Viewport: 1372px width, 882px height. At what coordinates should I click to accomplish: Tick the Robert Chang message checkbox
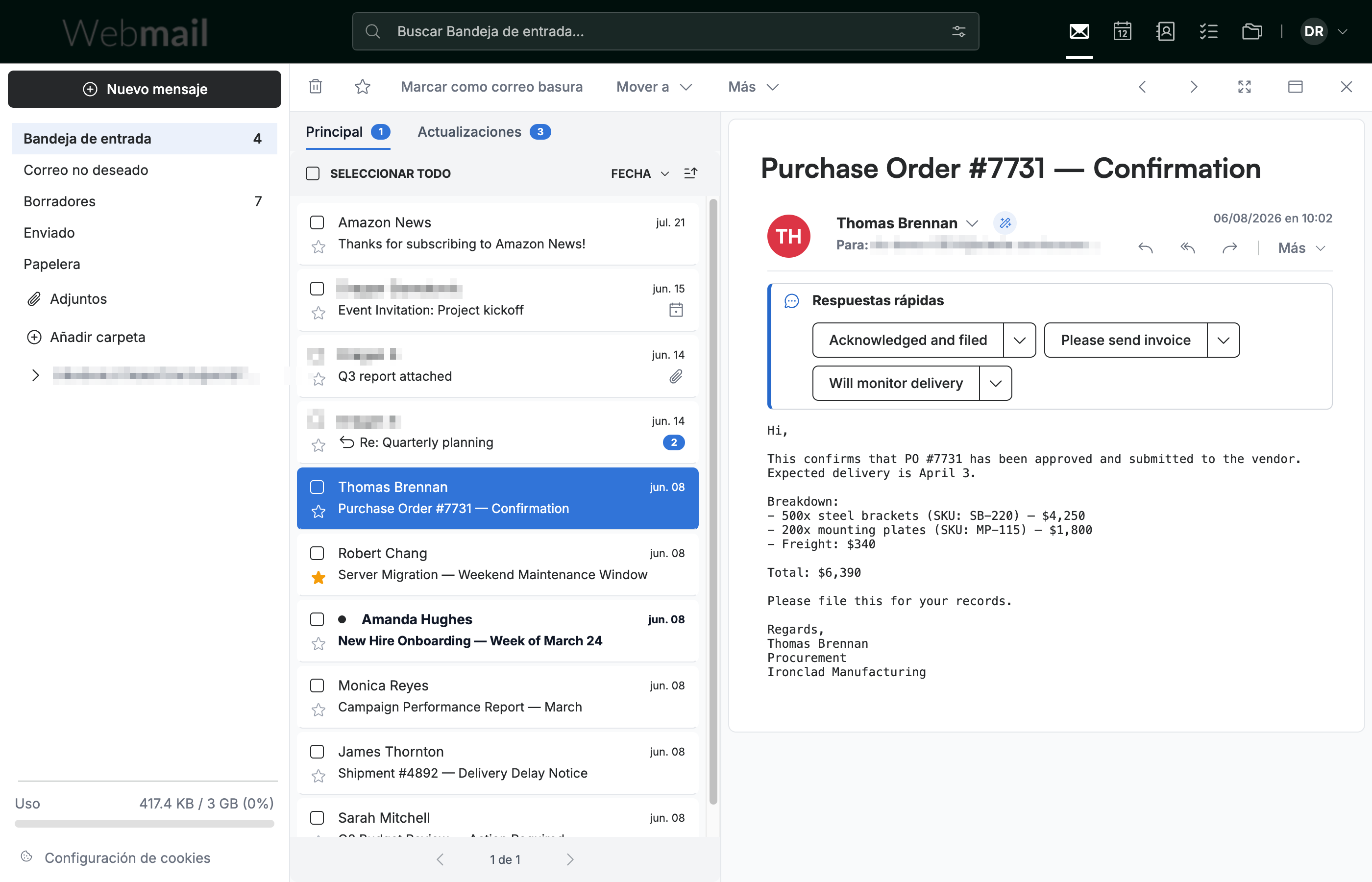click(317, 553)
